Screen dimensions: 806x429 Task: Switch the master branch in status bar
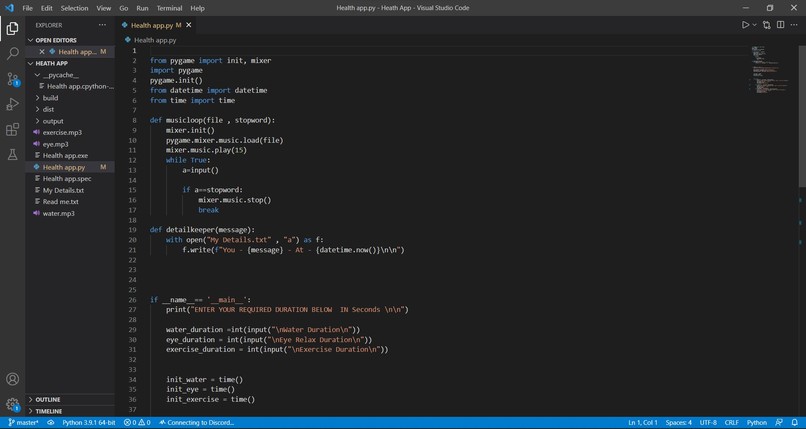point(23,422)
